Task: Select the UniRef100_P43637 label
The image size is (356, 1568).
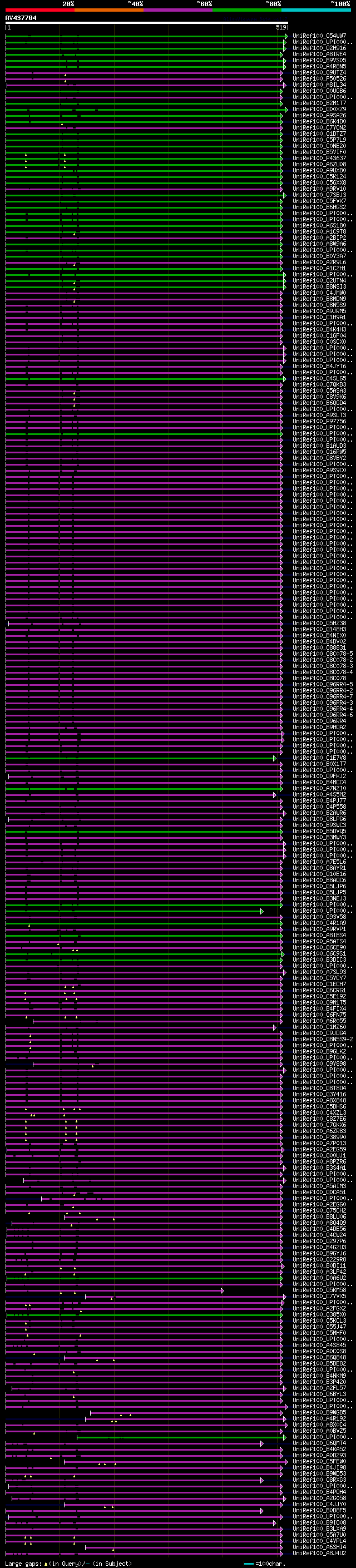Action: click(x=319, y=159)
